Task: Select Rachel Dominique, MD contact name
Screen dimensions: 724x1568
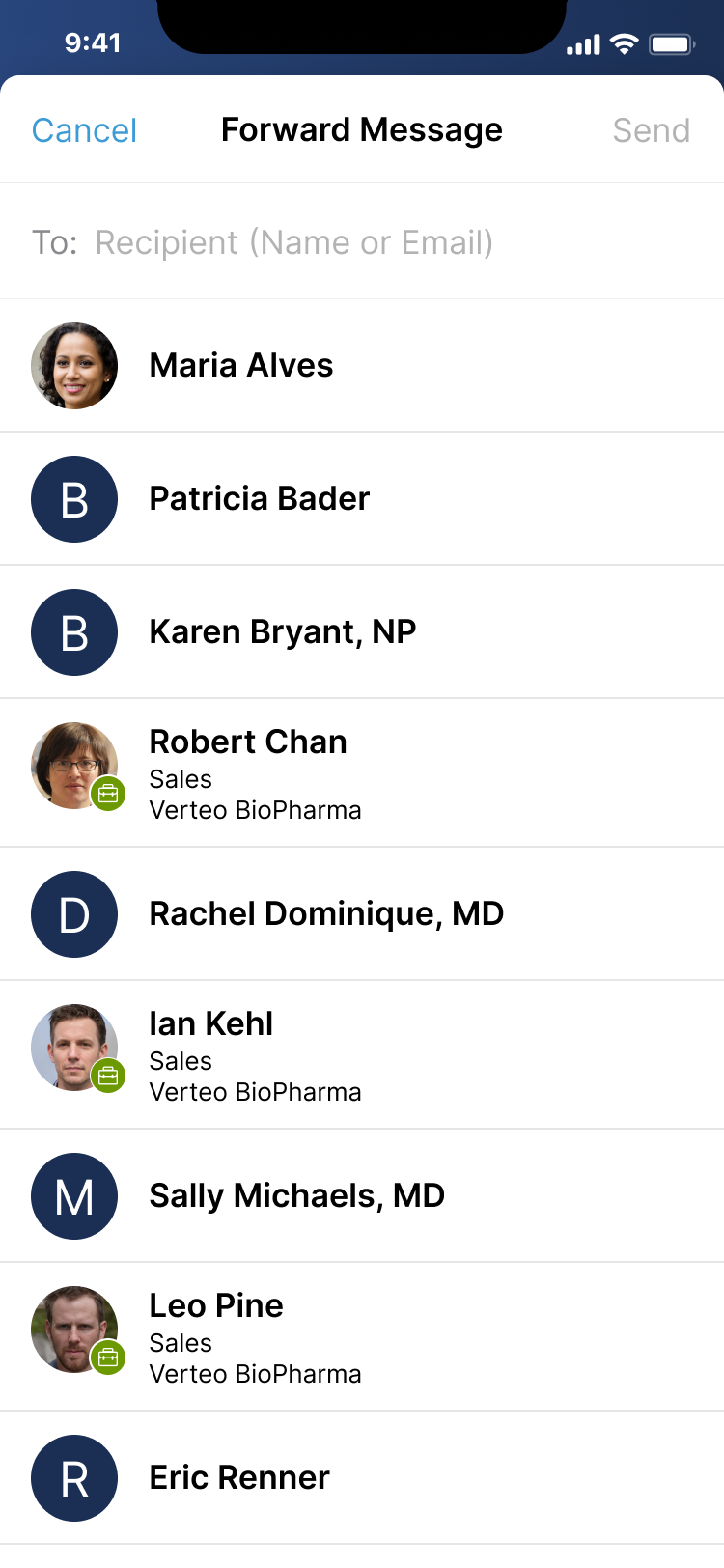Action: pos(326,914)
